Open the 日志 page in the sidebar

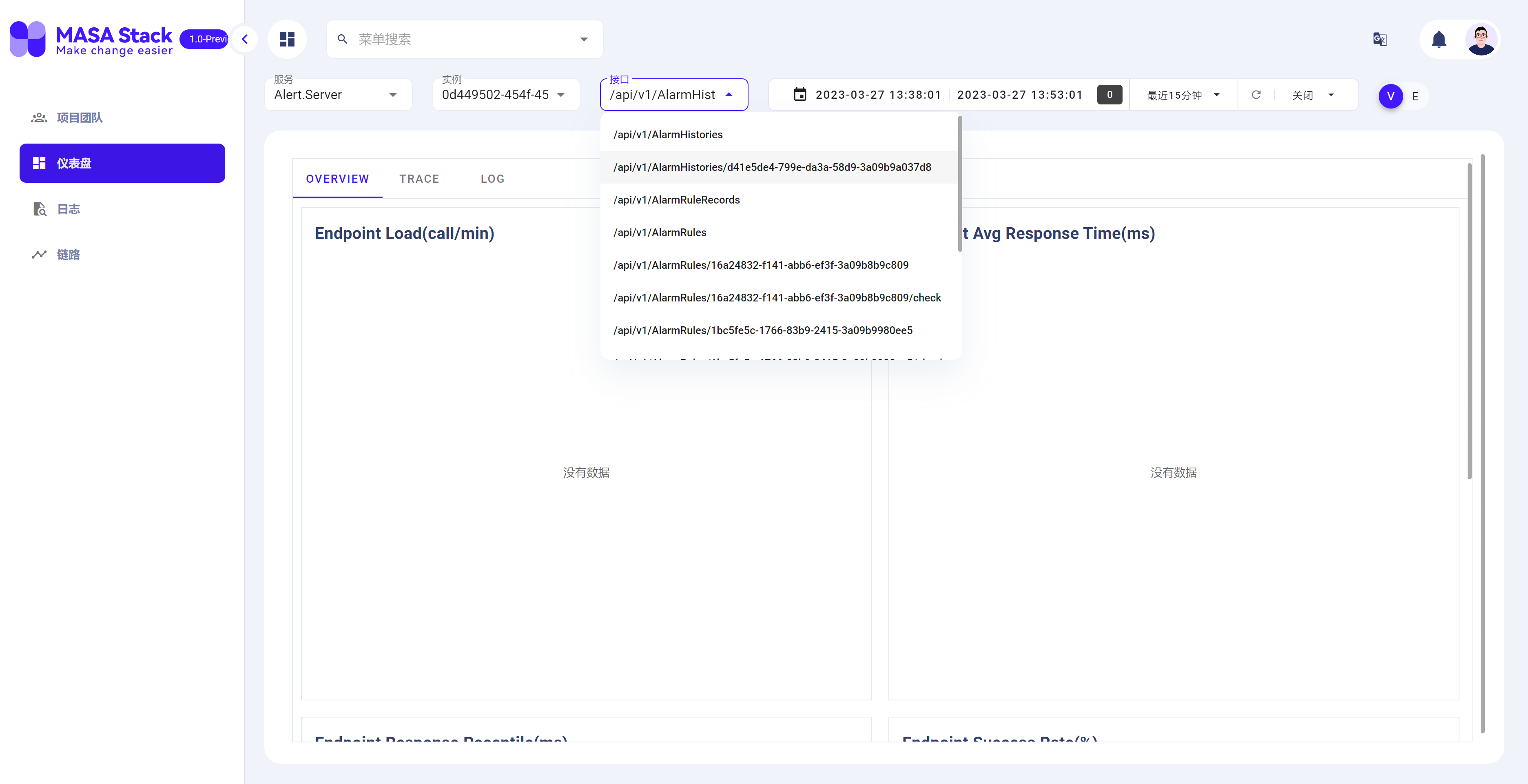click(x=68, y=209)
